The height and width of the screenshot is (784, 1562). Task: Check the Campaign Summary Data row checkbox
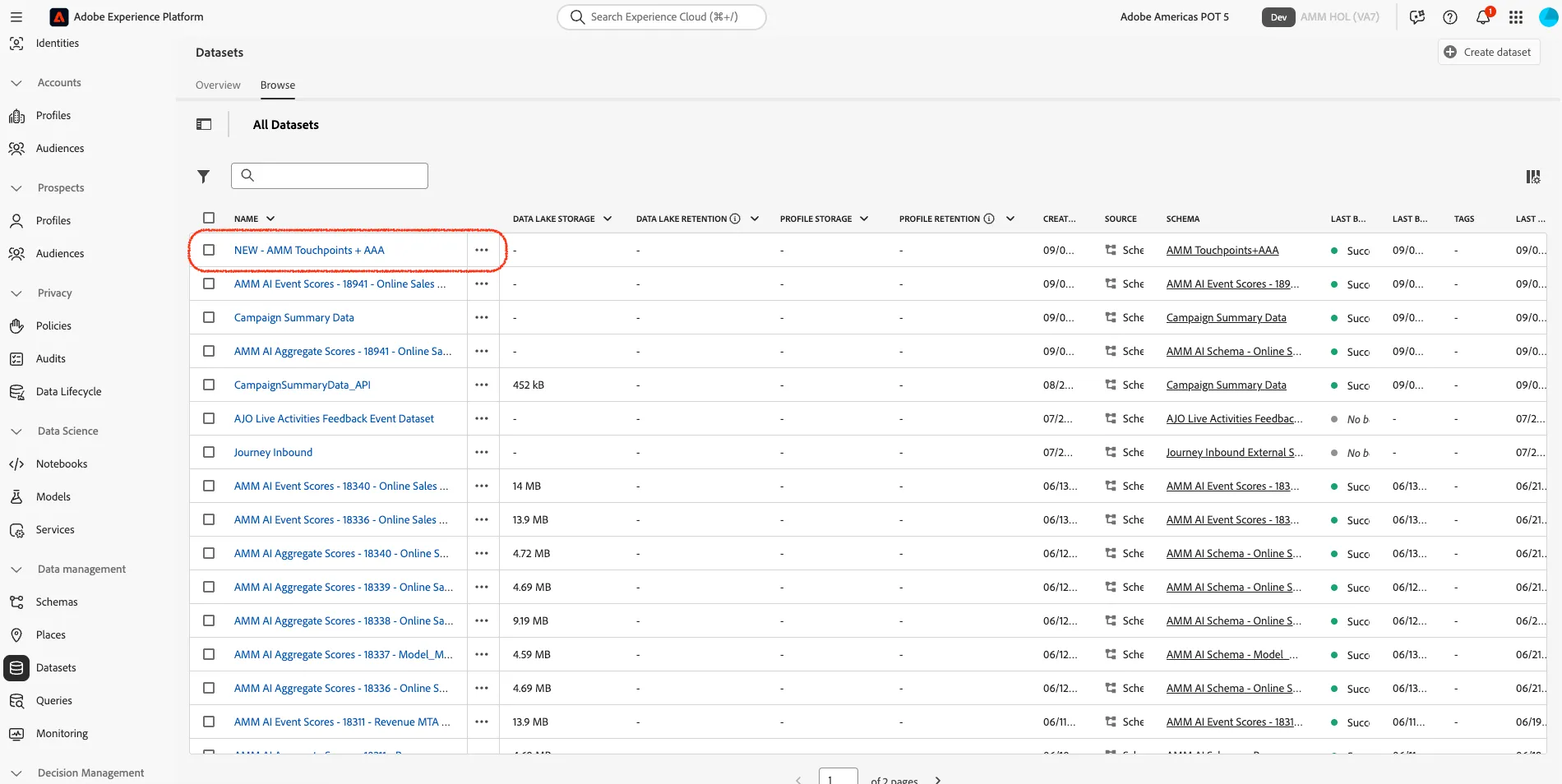point(209,317)
